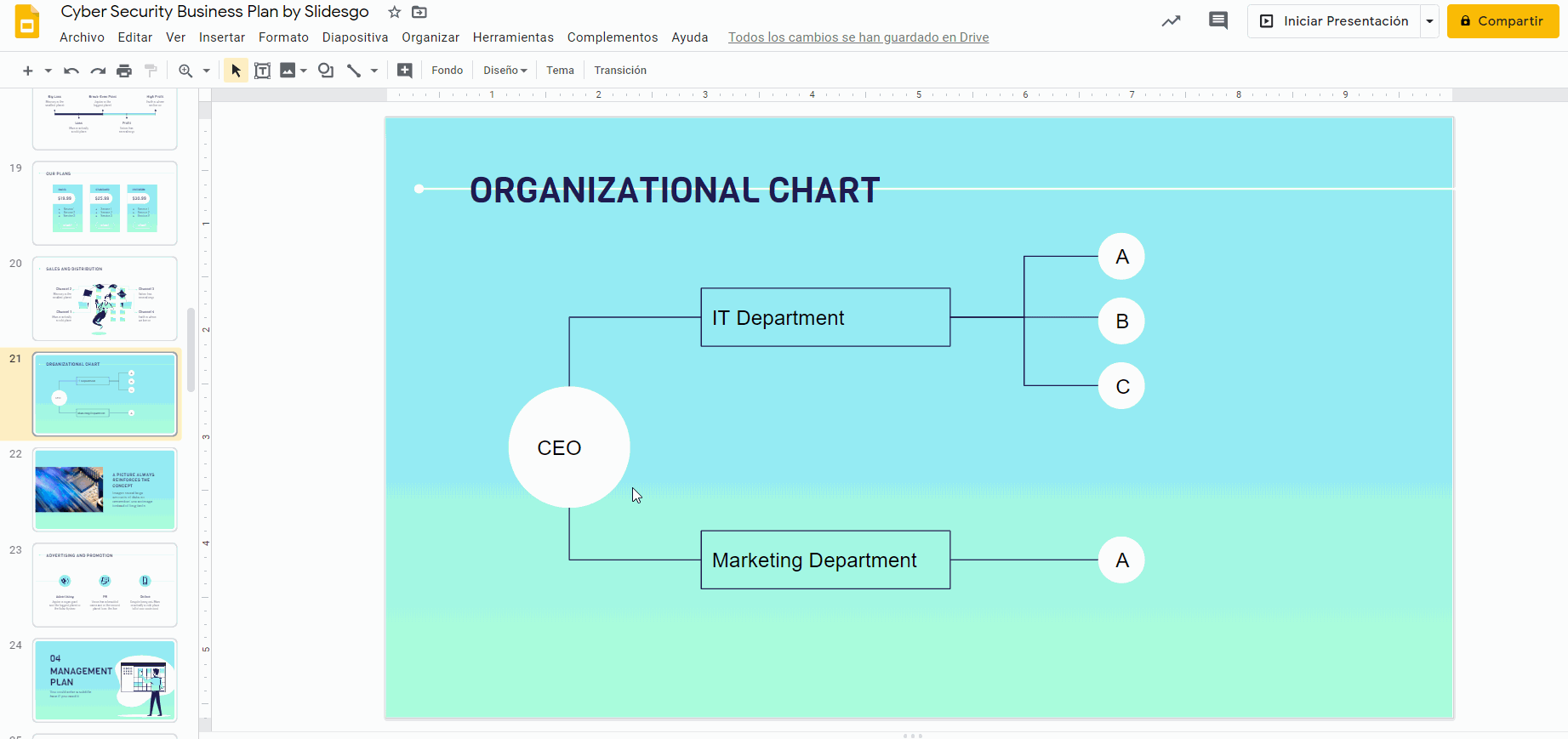Click the add comment icon
1568x739 pixels.
pyautogui.click(x=405, y=71)
